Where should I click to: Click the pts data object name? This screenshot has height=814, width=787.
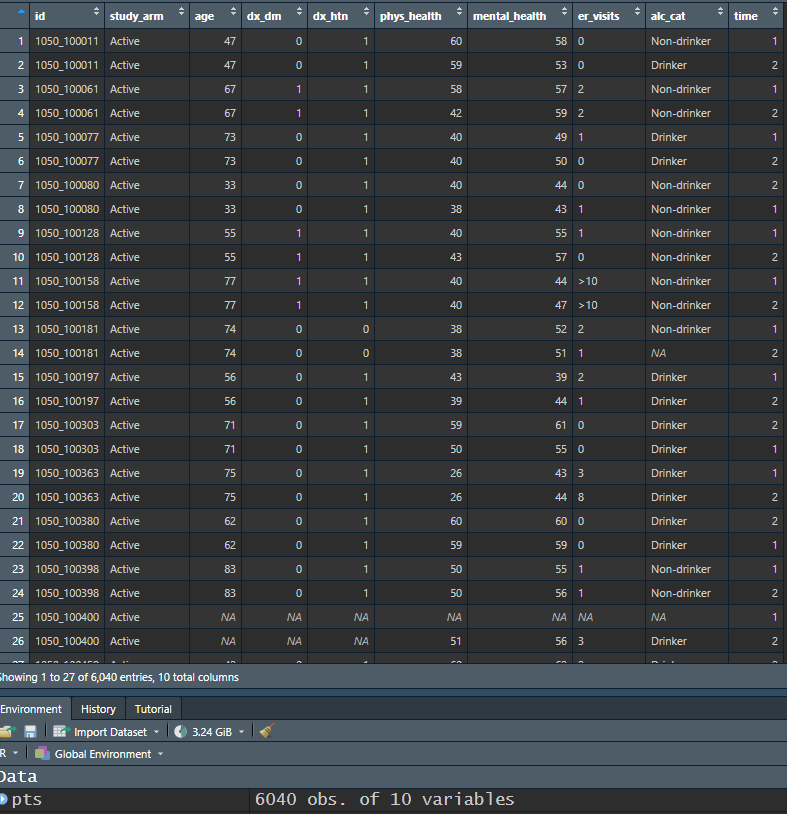click(x=26, y=799)
